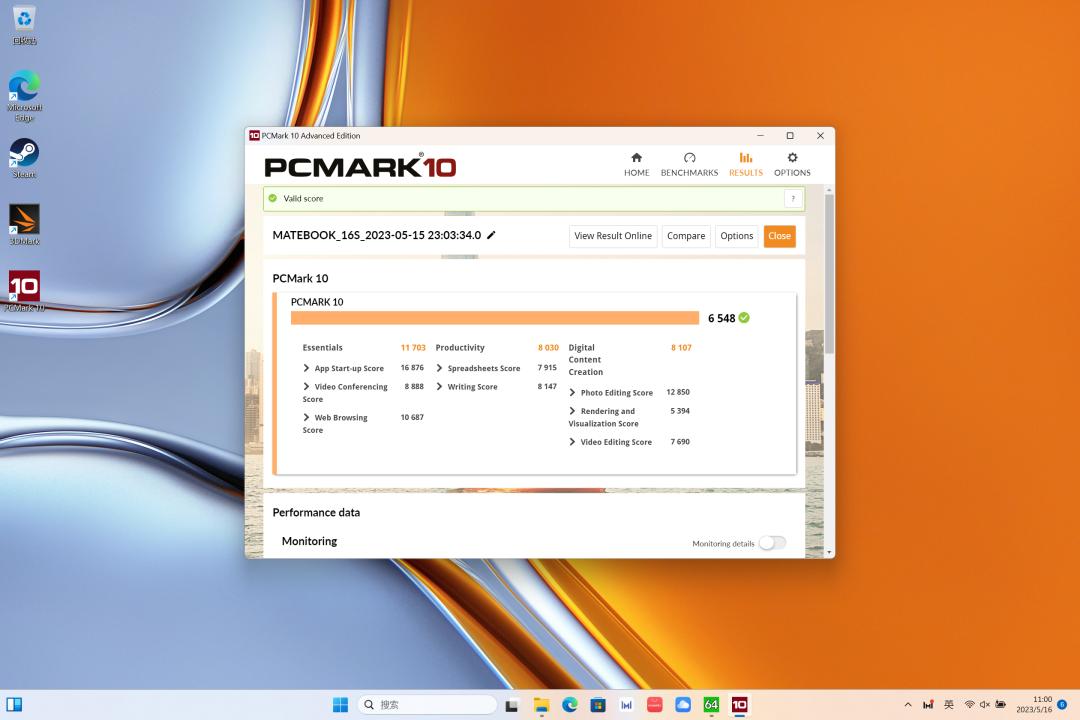The width and height of the screenshot is (1080, 720).
Task: Open PCMark 10 from the taskbar
Action: pyautogui.click(x=740, y=705)
